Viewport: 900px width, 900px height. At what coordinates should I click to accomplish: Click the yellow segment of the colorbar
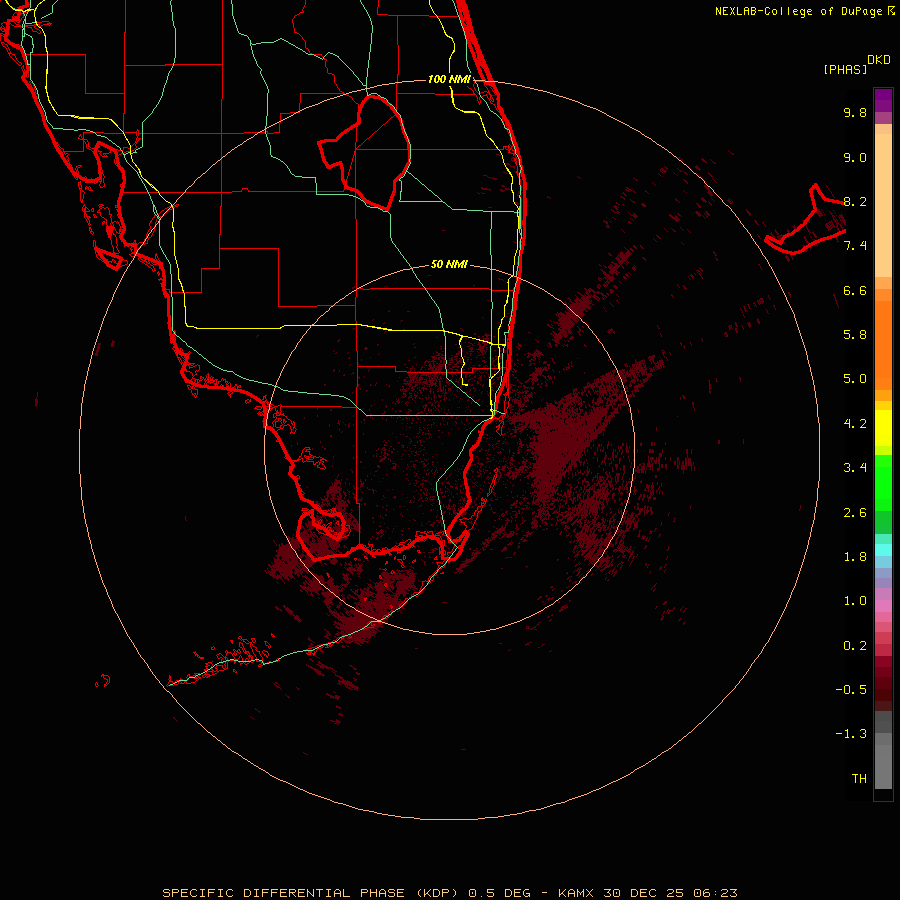pos(883,428)
